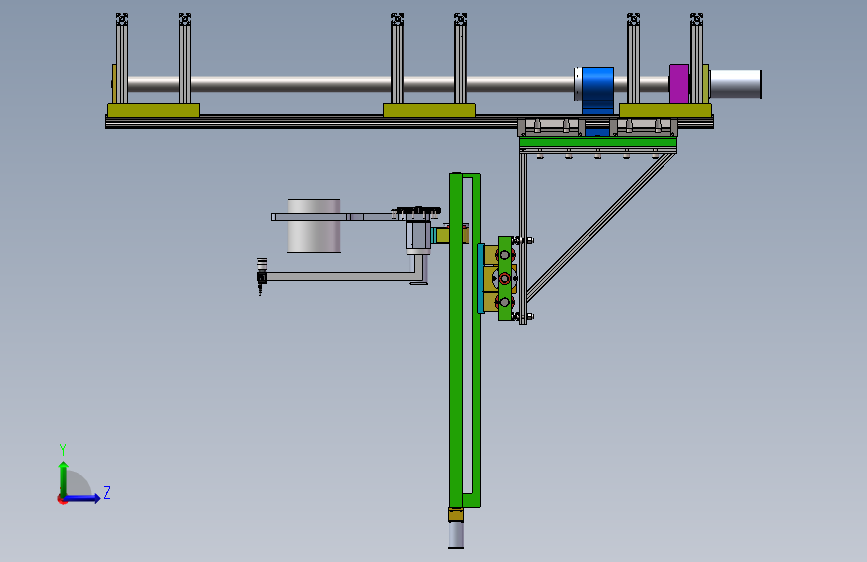Select the rightmost yellow base block under magenta disc
This screenshot has height=562, width=867.
pos(665,110)
